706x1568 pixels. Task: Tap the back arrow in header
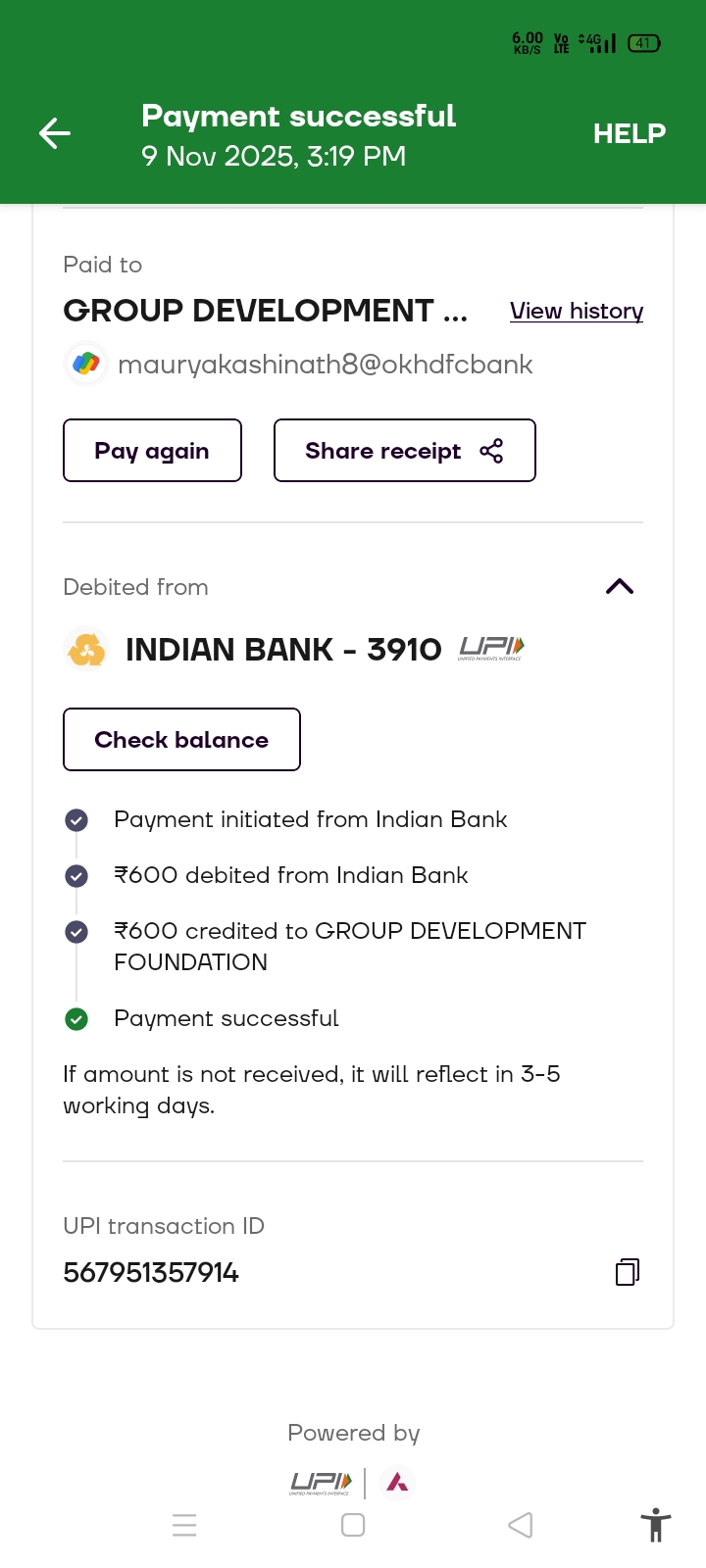tap(55, 133)
